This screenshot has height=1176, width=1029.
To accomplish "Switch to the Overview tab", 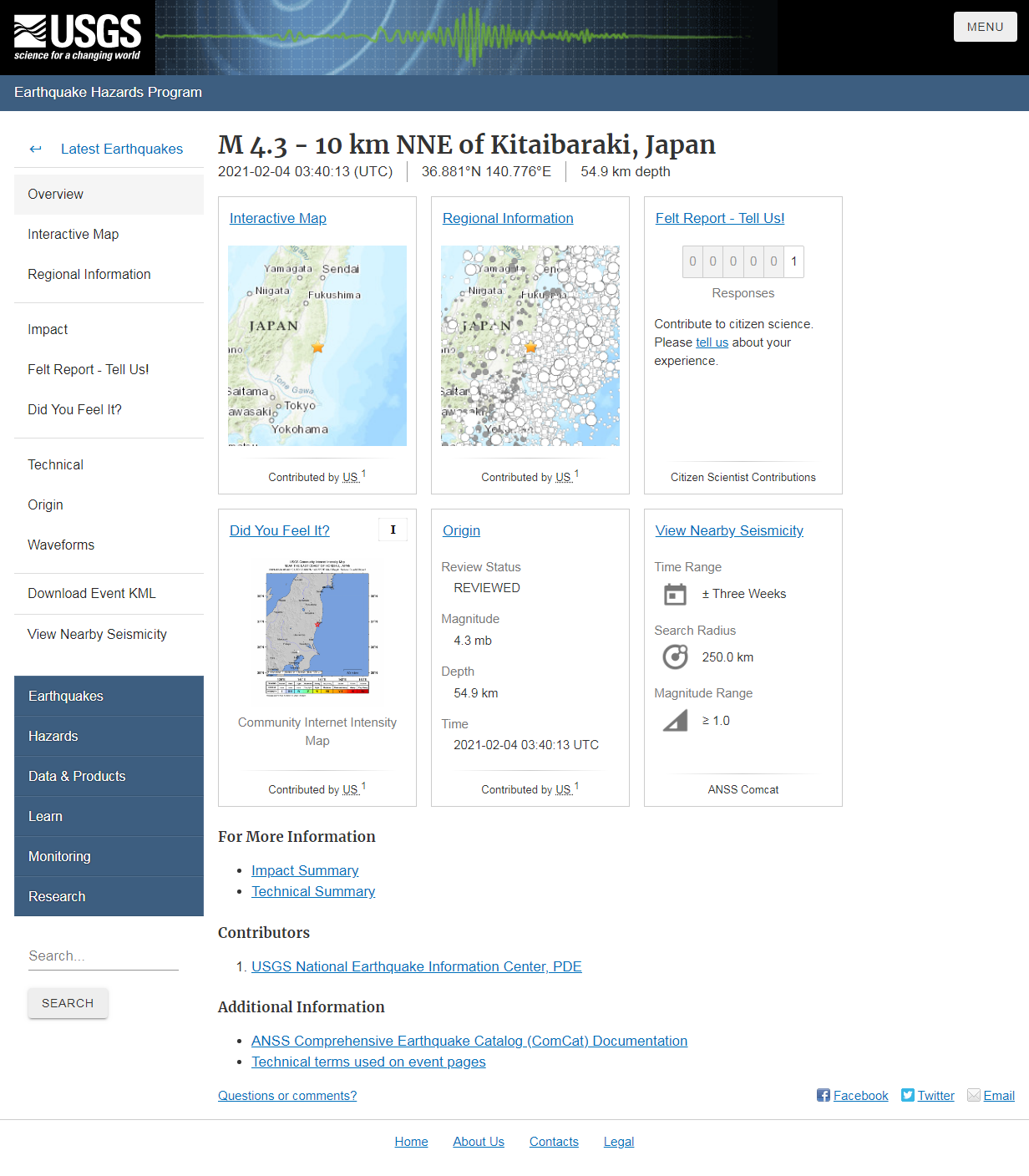I will [55, 194].
